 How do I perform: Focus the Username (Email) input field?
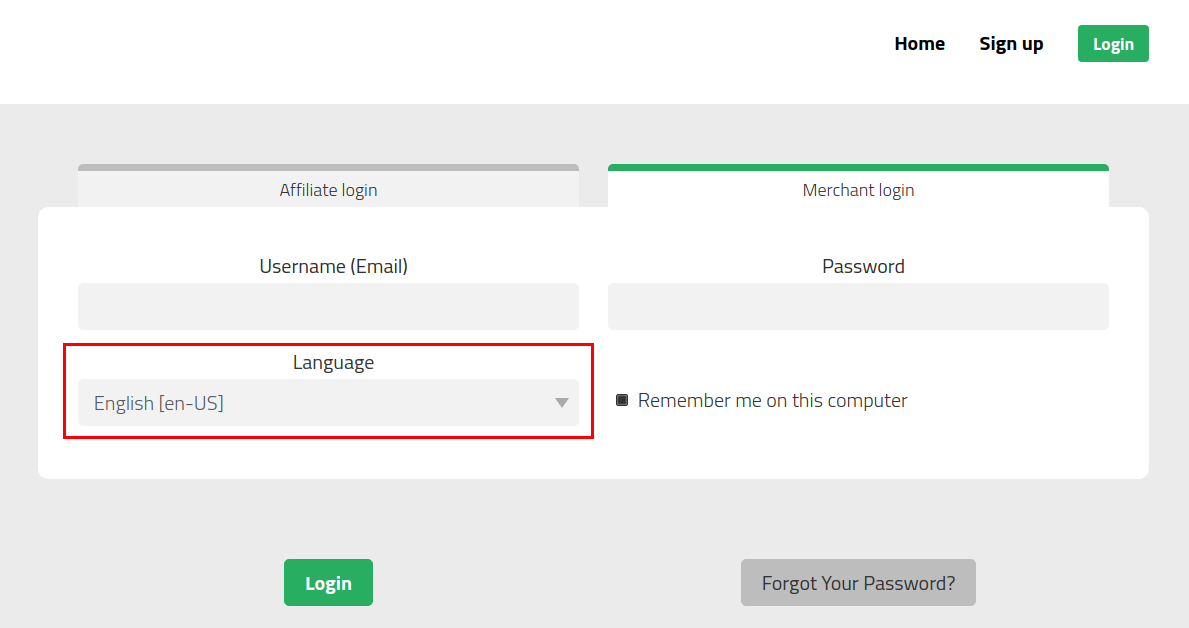click(x=328, y=306)
